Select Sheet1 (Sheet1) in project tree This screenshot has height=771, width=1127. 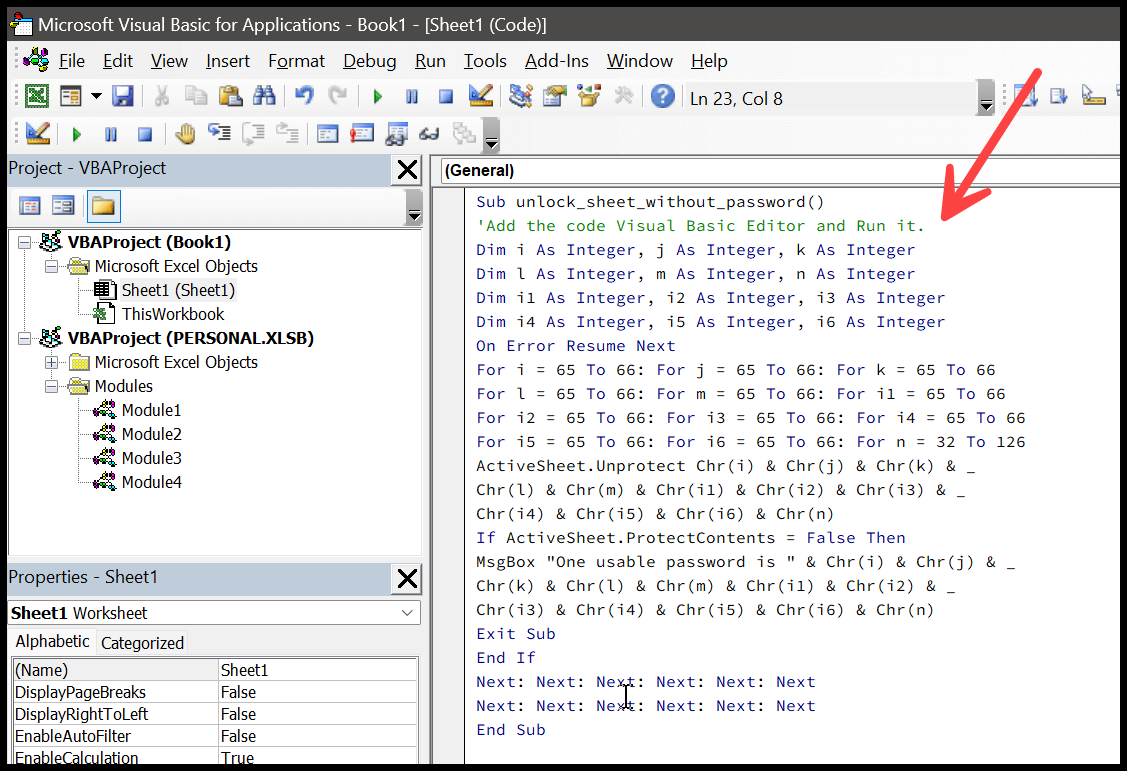coord(178,290)
